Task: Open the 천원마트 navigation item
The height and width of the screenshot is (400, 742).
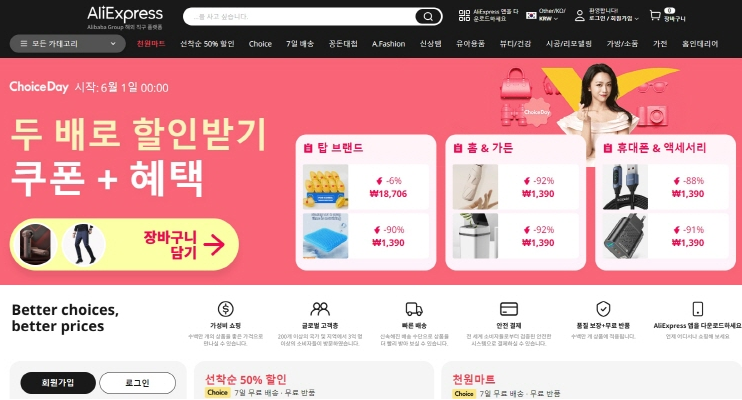Action: point(151,44)
